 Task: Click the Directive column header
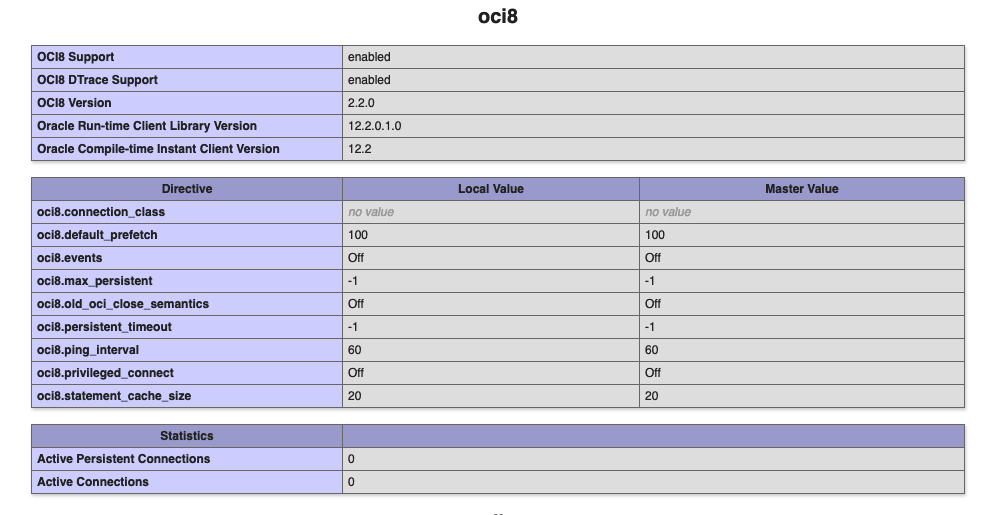tap(187, 189)
